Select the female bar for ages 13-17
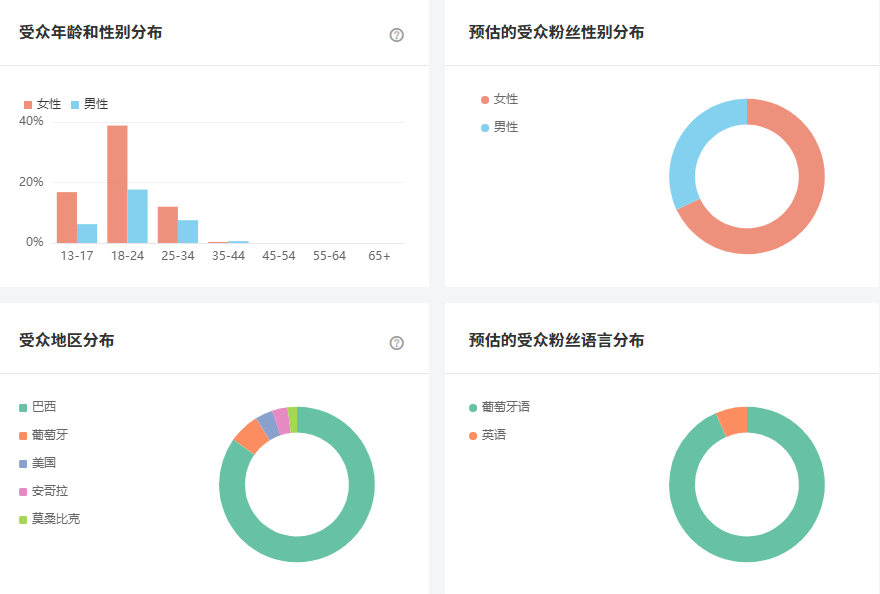Viewport: 880px width, 594px height. point(67,217)
